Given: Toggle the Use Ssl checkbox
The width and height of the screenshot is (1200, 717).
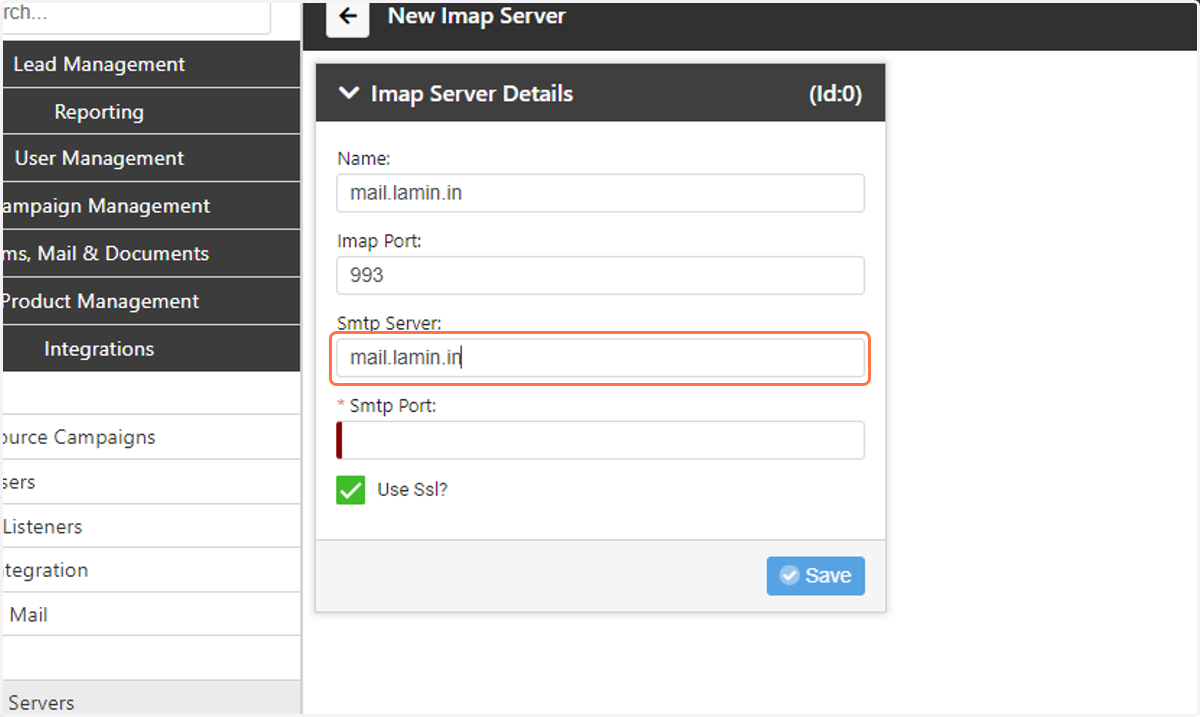Looking at the screenshot, I should [351, 490].
